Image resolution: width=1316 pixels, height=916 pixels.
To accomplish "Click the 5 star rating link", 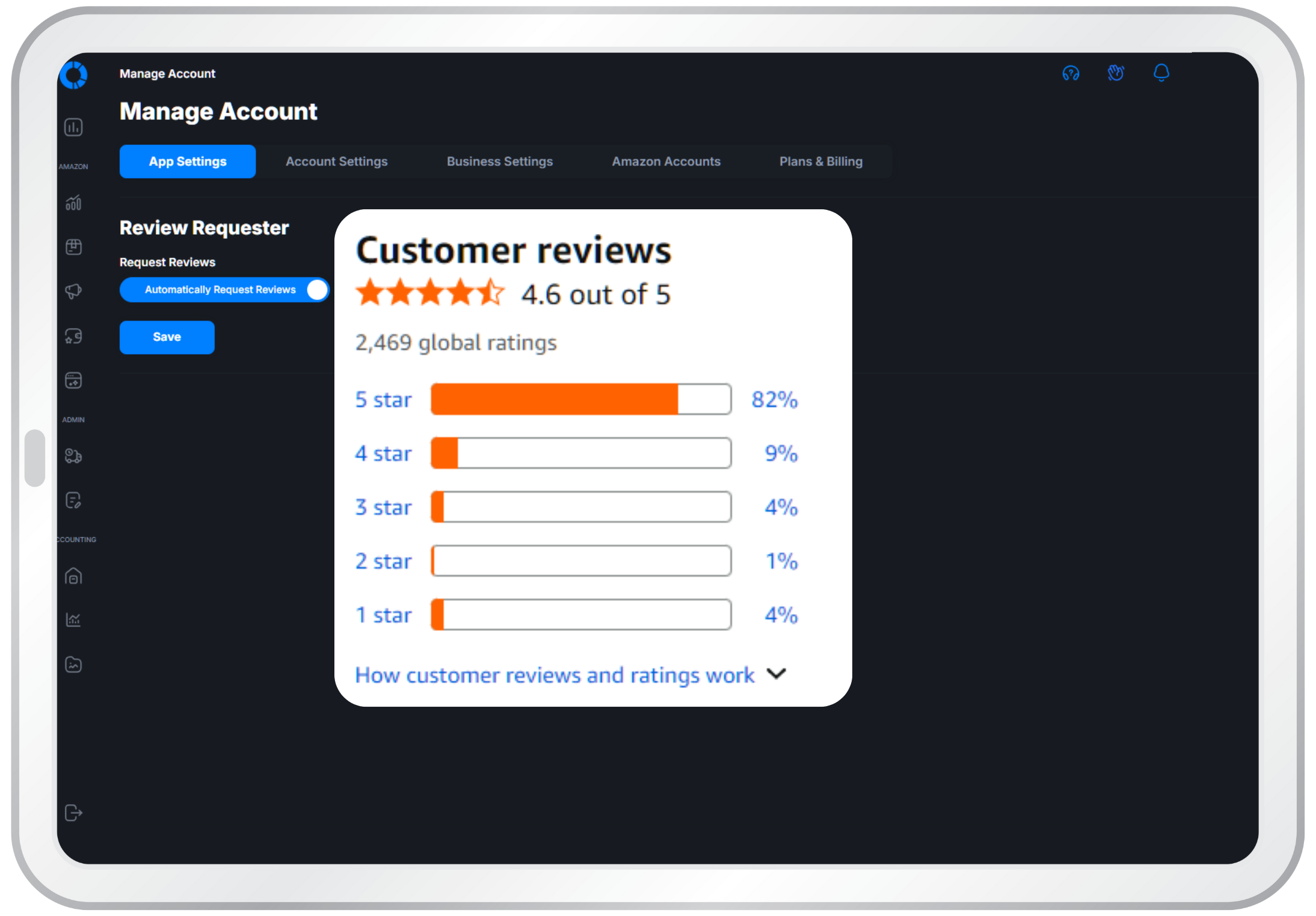I will click(383, 400).
